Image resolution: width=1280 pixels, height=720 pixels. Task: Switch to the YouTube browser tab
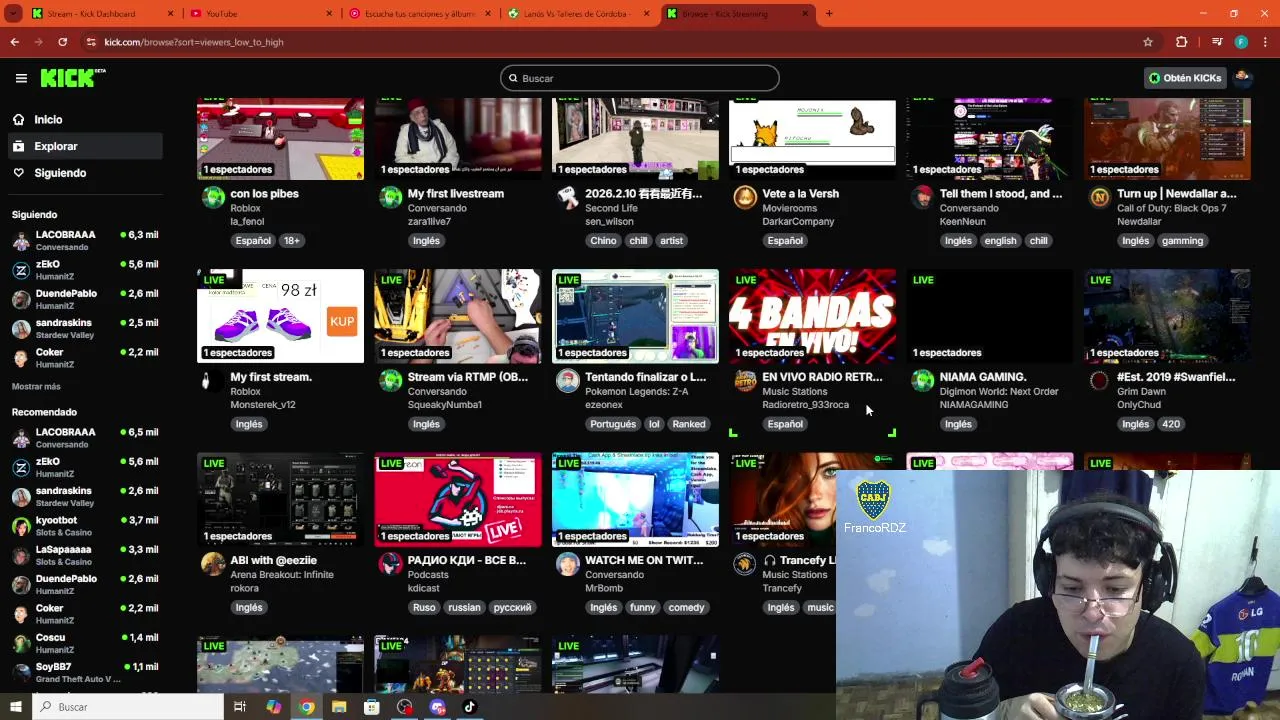click(260, 14)
